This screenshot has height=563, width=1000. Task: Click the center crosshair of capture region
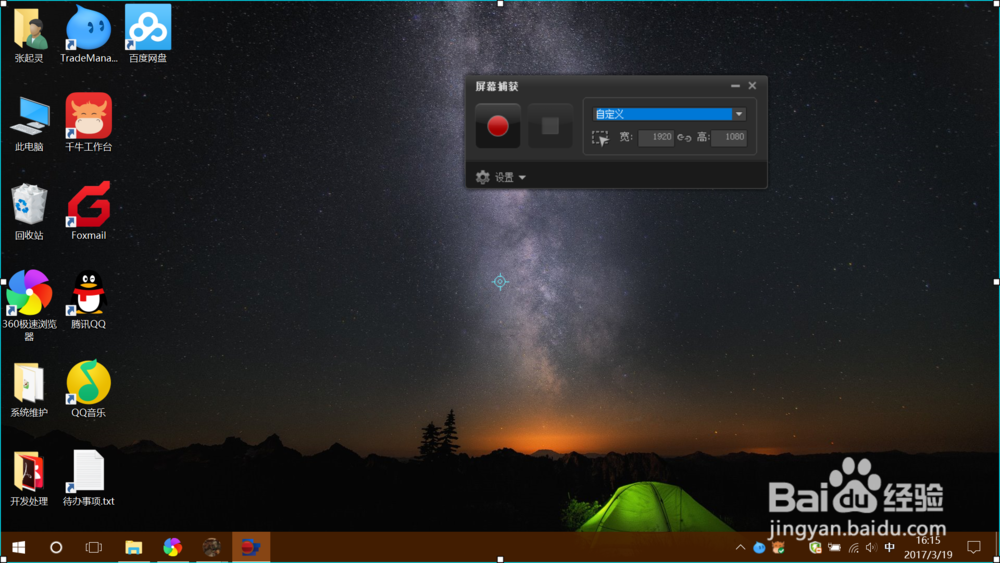click(x=500, y=281)
